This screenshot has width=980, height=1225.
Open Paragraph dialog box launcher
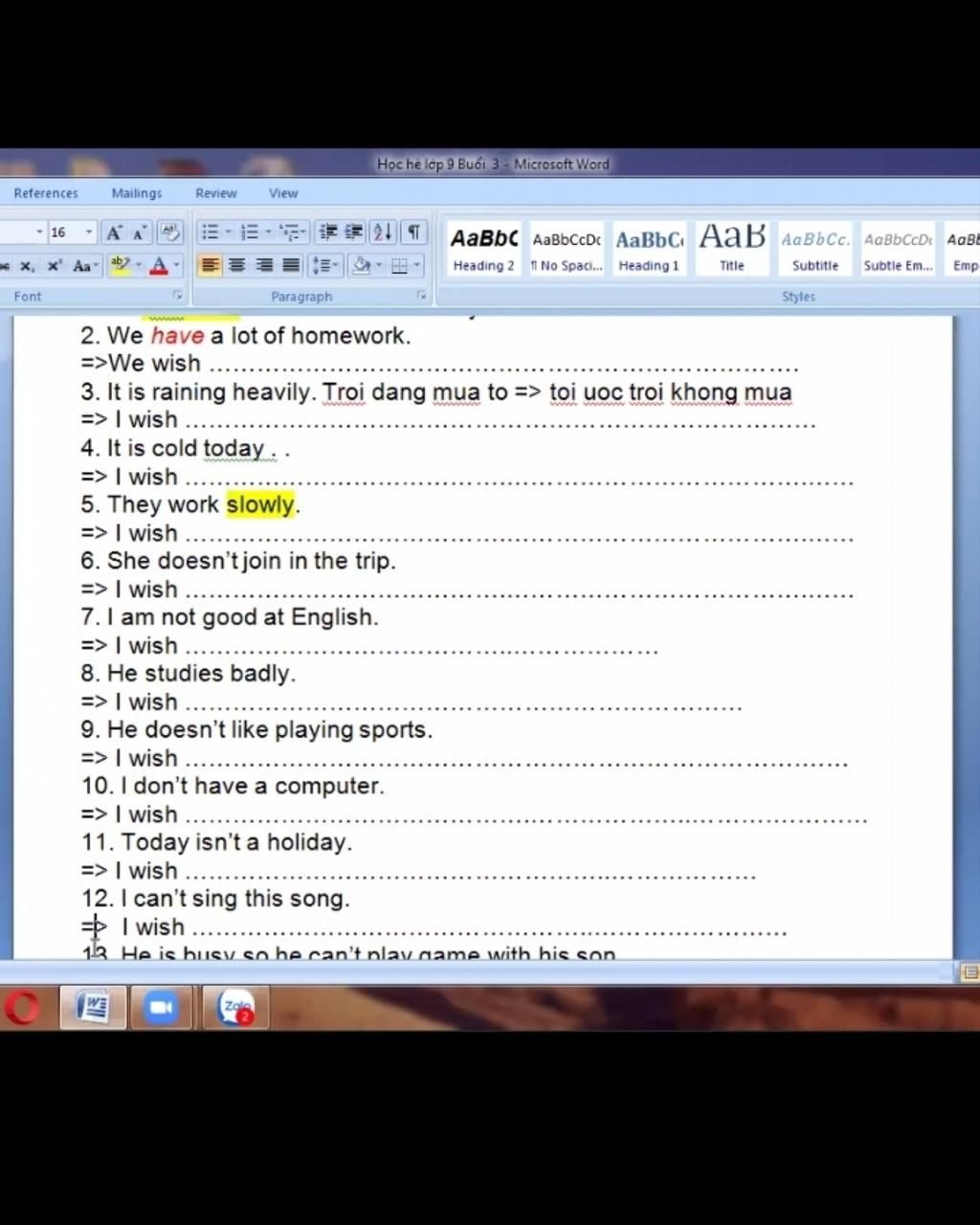point(421,297)
